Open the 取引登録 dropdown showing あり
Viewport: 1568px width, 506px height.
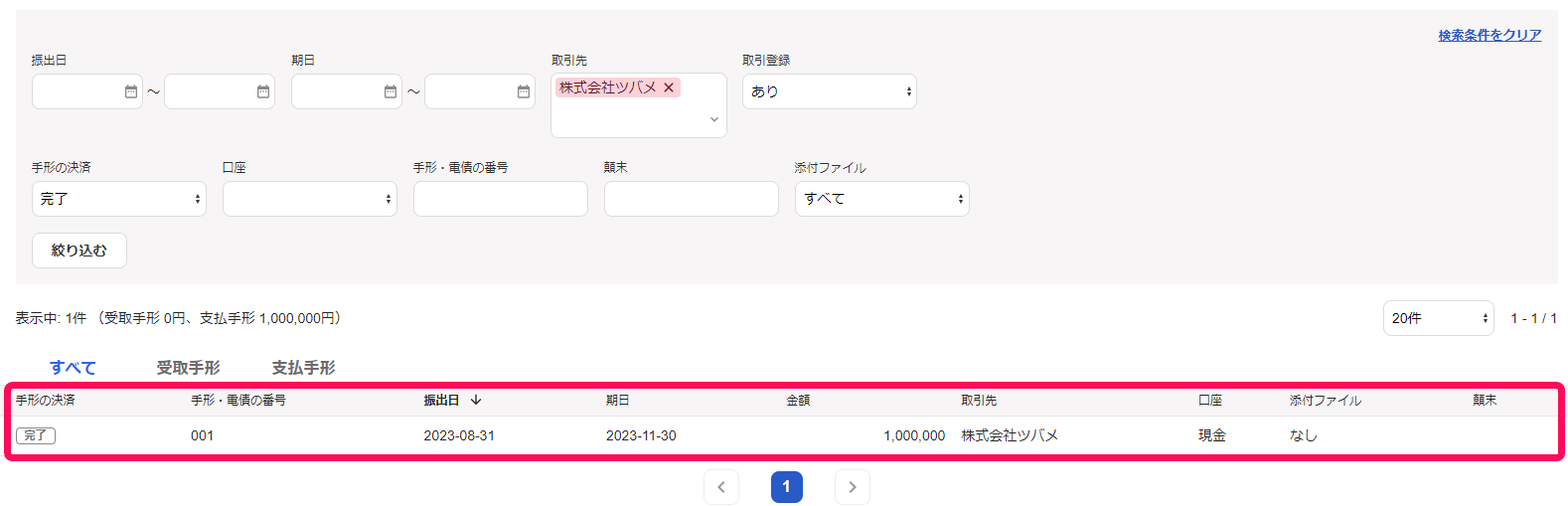pos(830,91)
